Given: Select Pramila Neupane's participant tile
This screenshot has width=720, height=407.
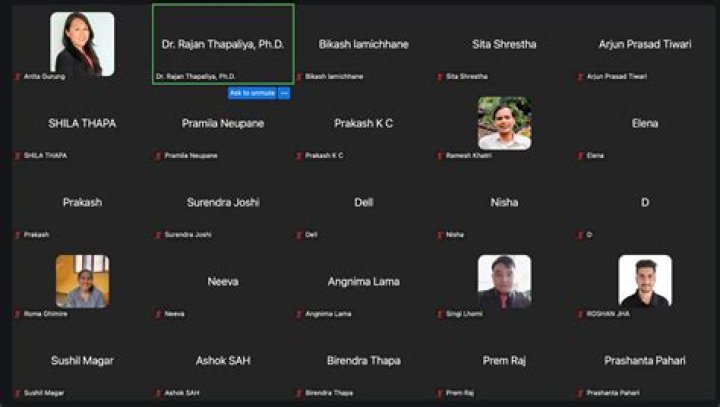Looking at the screenshot, I should pos(223,123).
